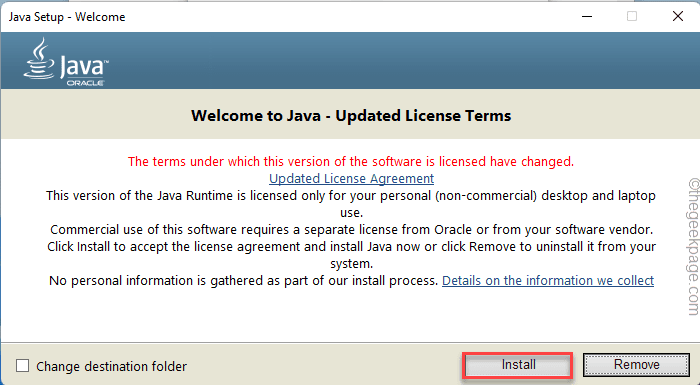Click the Commercial use license requirement sentence
This screenshot has height=385, width=700.
351,230
